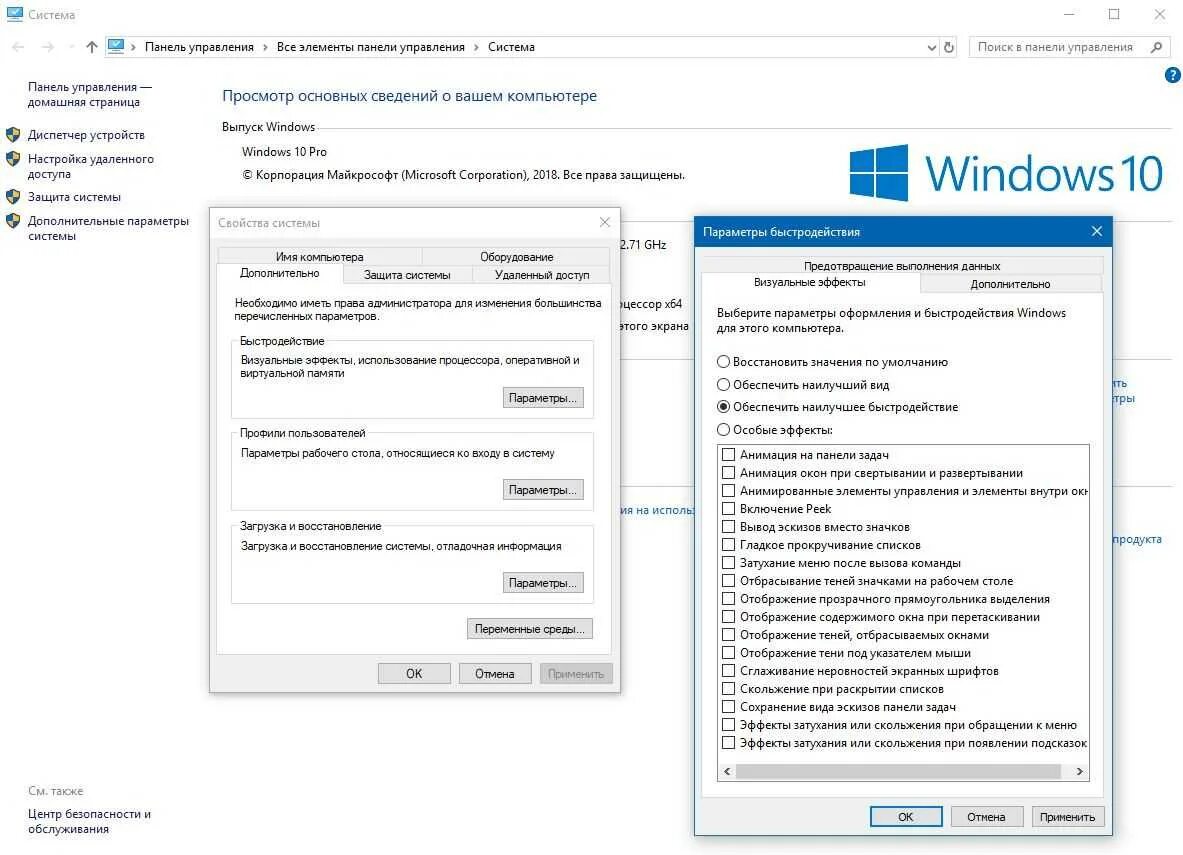This screenshot has height=855, width=1183.
Task: Choose the Особые эффекты radio button
Action: tap(724, 429)
